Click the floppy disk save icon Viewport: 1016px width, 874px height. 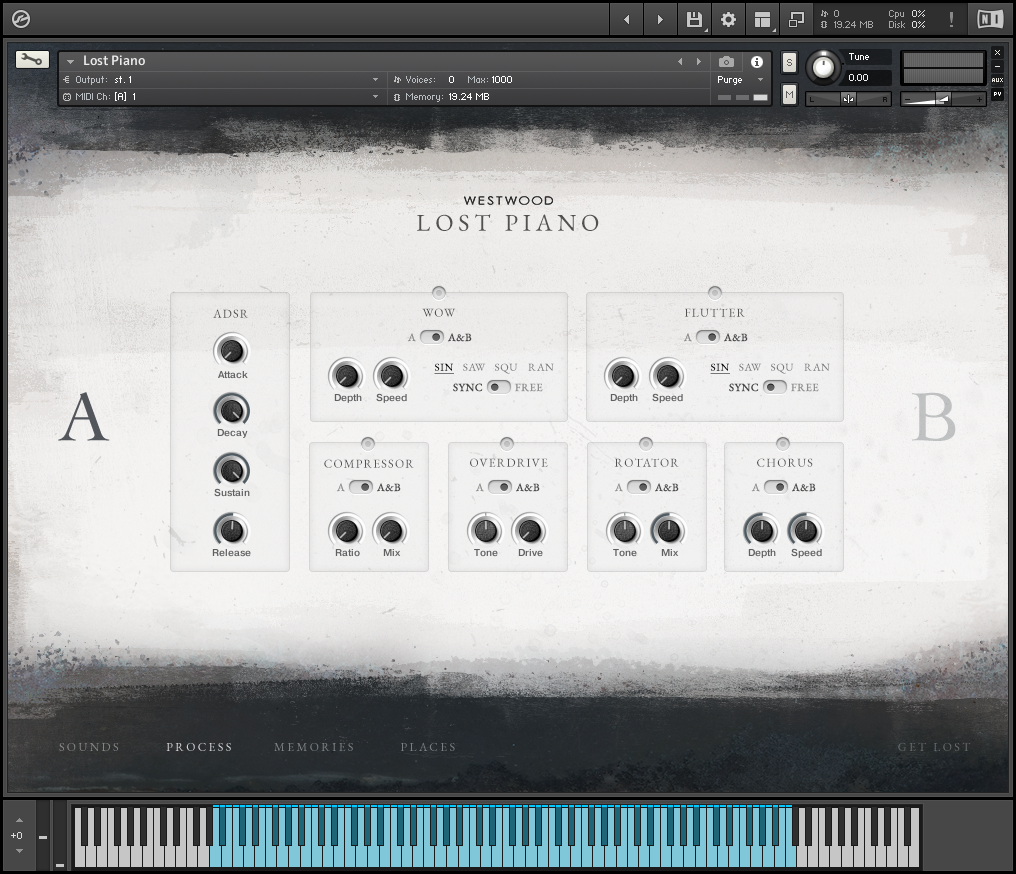[694, 20]
